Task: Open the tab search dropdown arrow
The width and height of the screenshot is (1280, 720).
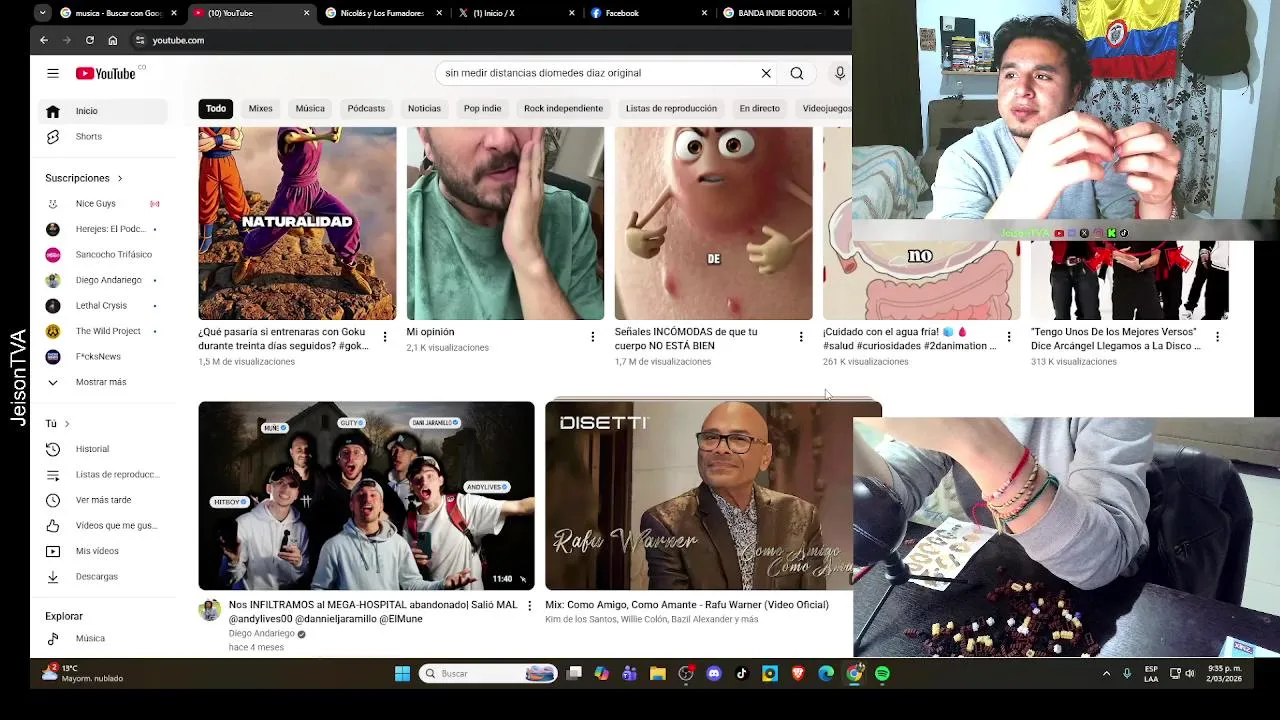Action: (x=42, y=13)
